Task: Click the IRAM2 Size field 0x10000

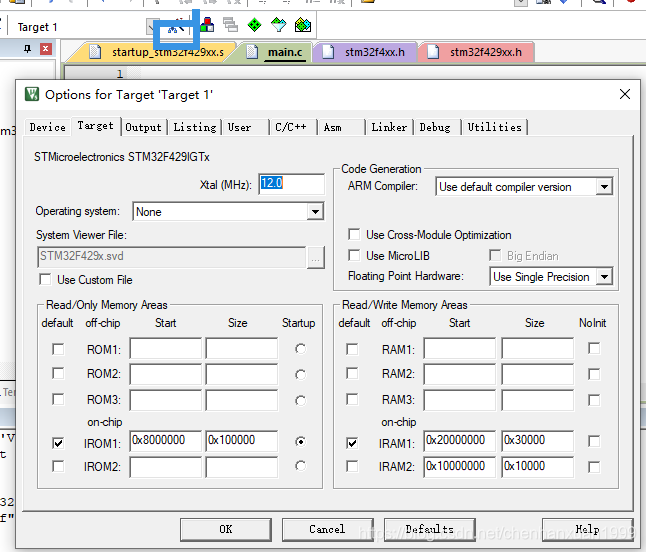Action: pos(537,467)
